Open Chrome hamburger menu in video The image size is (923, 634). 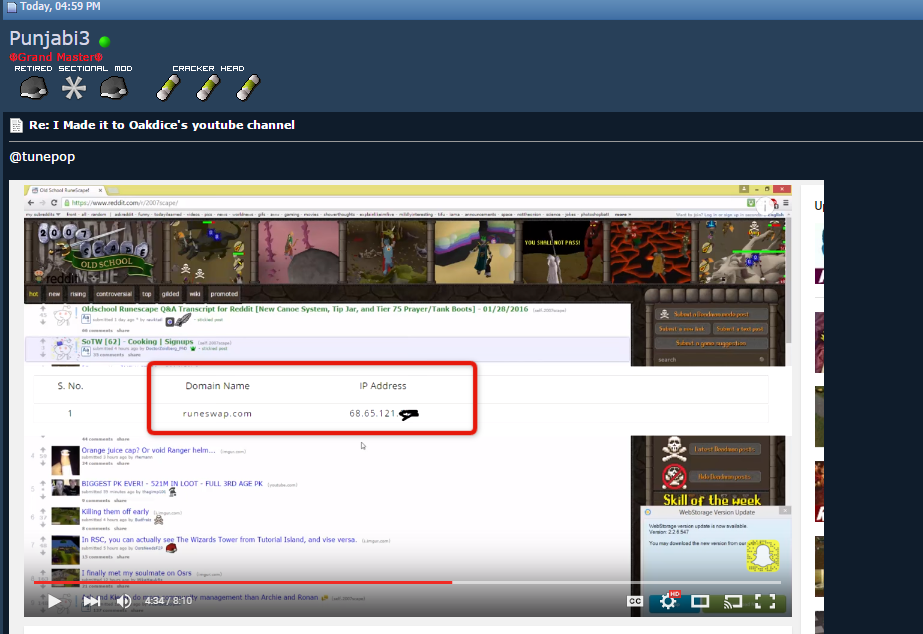(x=786, y=203)
